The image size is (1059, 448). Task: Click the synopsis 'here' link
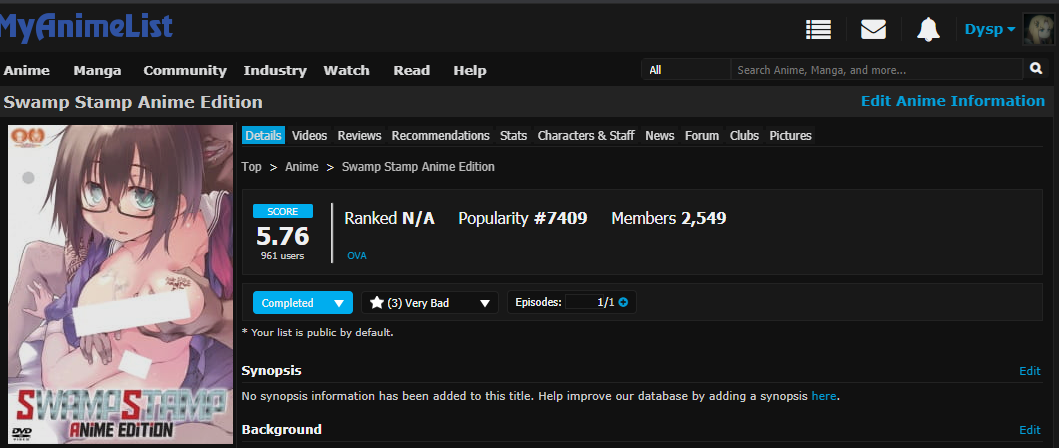(823, 396)
